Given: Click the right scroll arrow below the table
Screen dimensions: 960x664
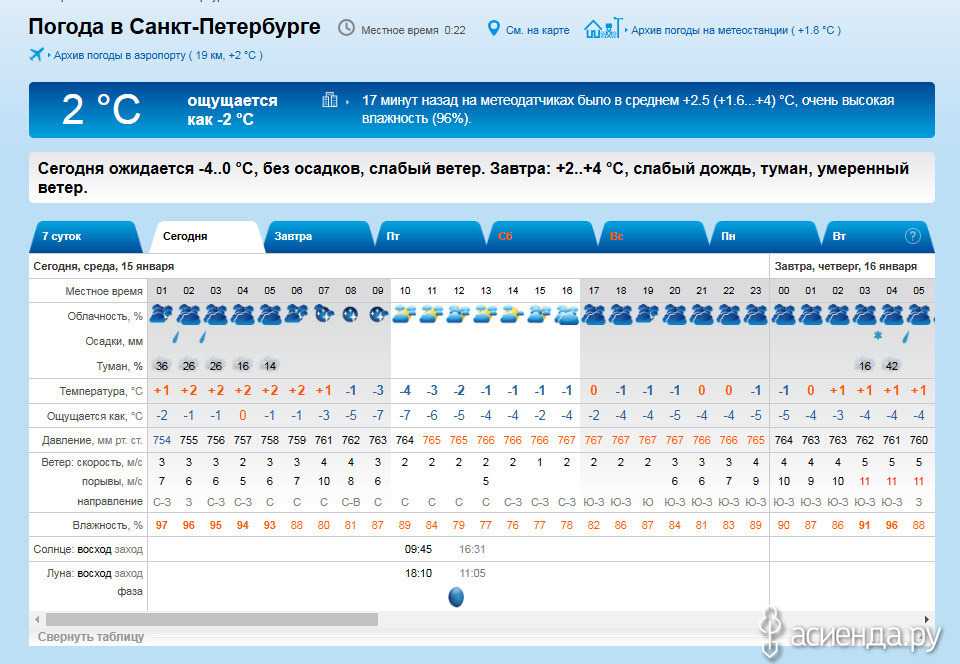Looking at the screenshot, I should (927, 619).
